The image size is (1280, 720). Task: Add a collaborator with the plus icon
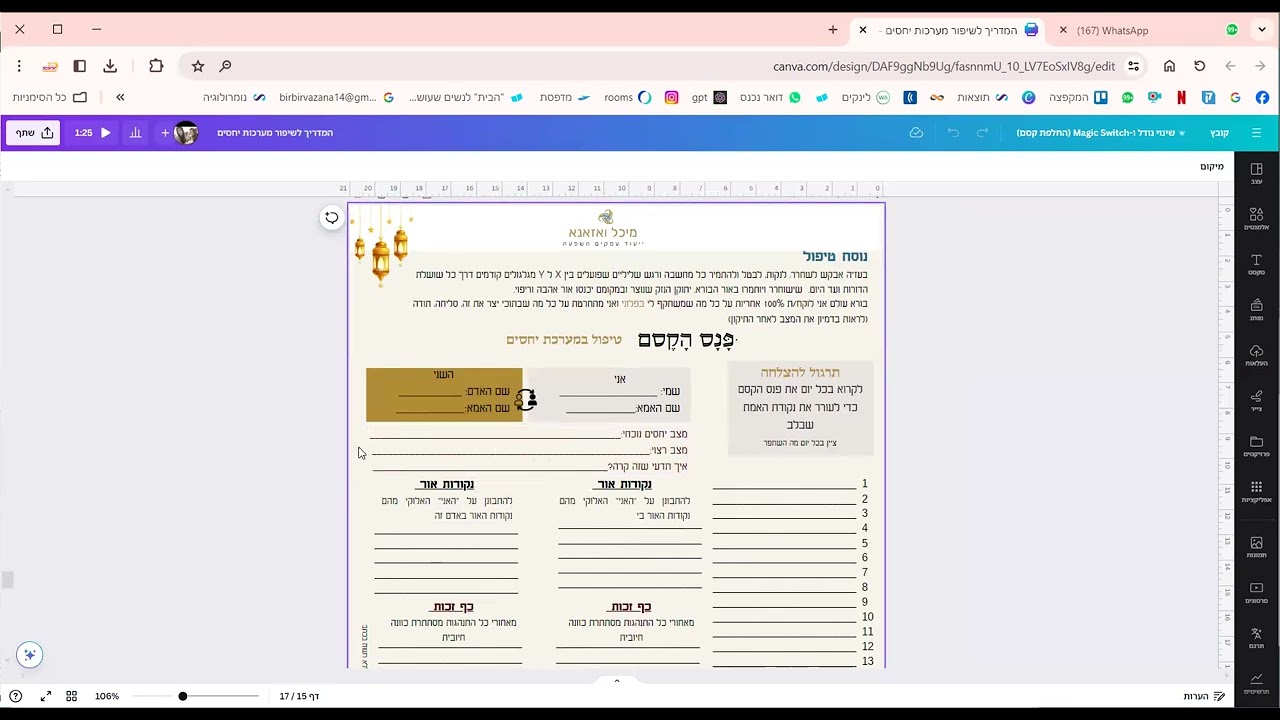point(165,132)
